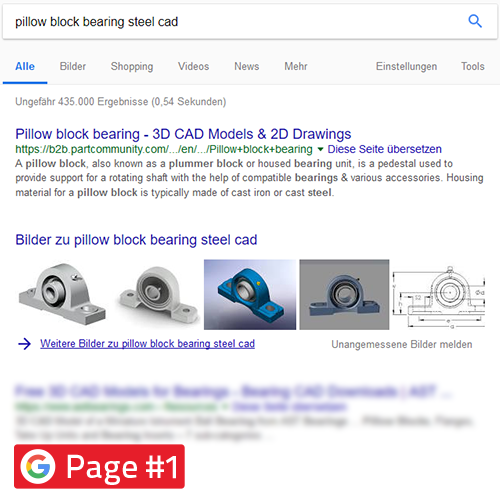Click Unangemessene Bilder melden
The height and width of the screenshot is (500, 500).
(x=402, y=344)
